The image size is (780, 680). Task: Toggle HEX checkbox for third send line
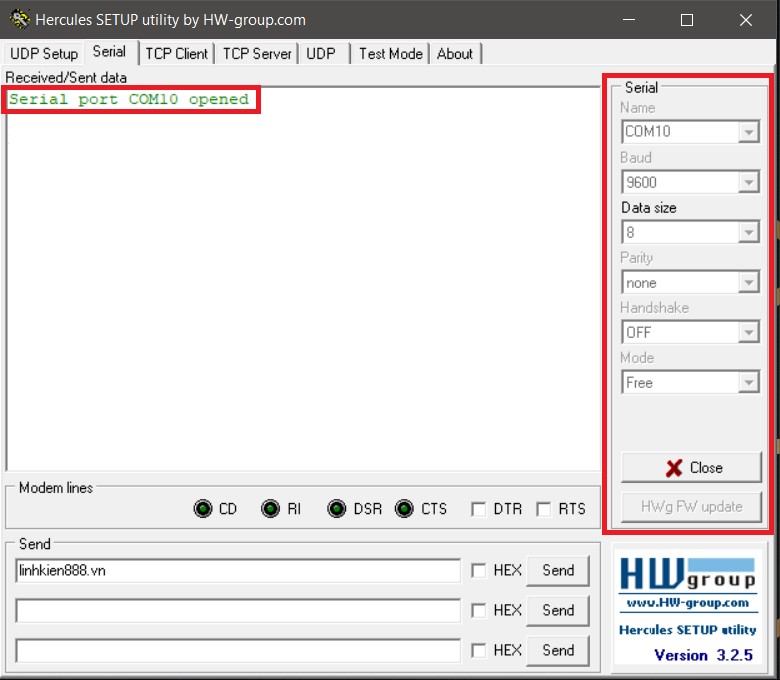[x=479, y=650]
